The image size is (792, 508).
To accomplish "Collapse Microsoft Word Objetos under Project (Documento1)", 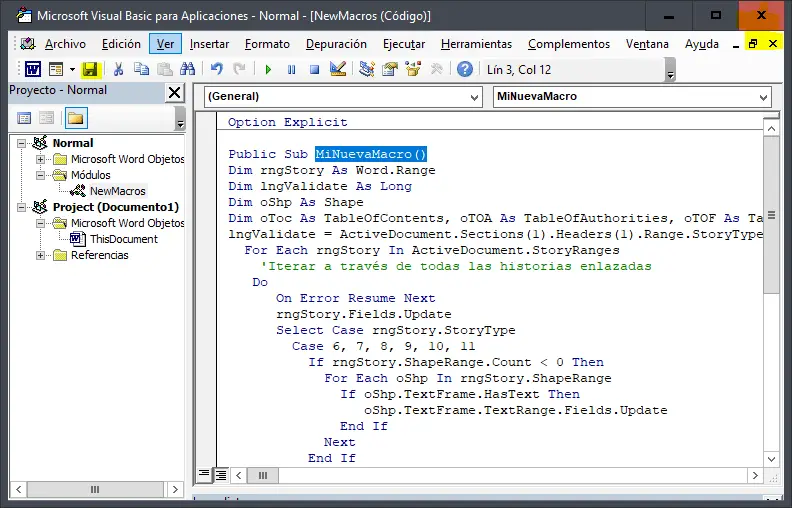I will coord(40,224).
